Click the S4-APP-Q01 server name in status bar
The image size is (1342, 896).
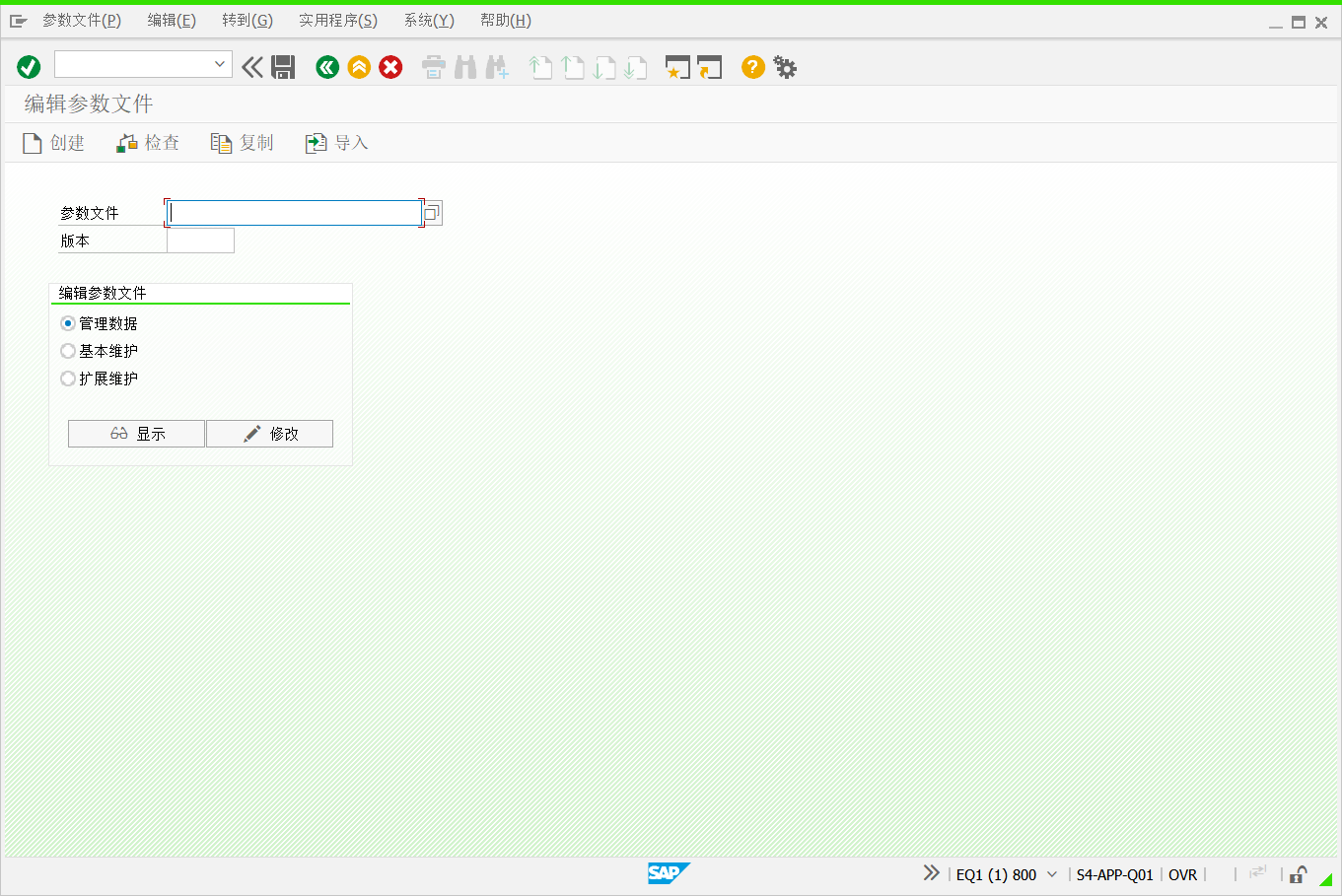pos(1114,875)
